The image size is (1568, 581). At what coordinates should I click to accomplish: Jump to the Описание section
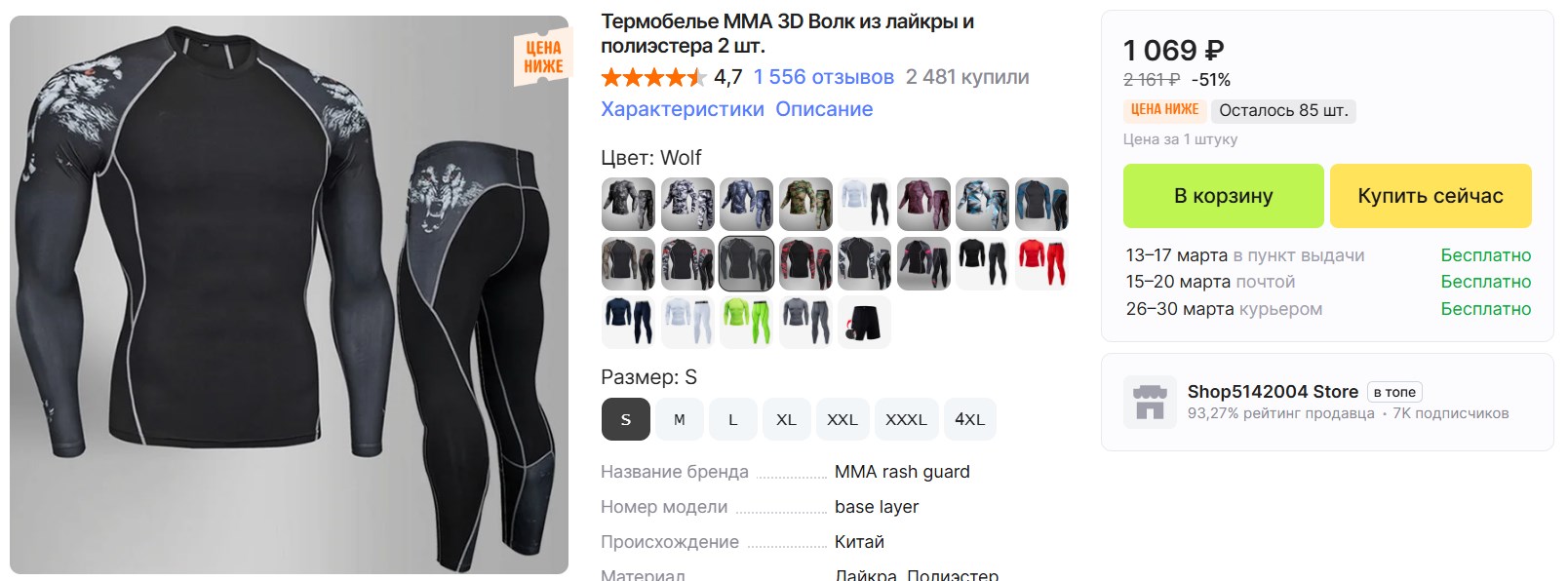point(824,109)
